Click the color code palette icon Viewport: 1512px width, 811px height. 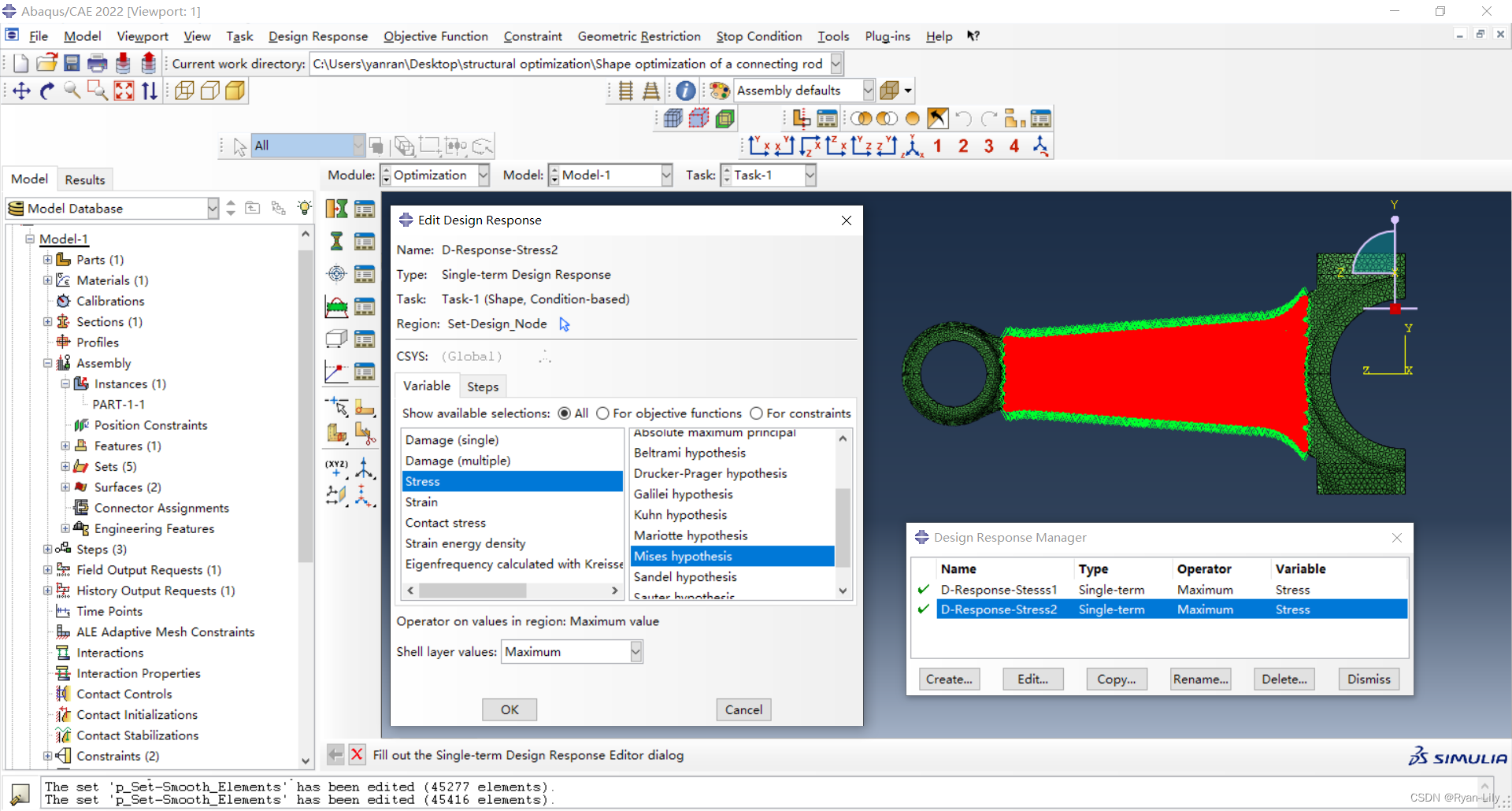tap(719, 91)
